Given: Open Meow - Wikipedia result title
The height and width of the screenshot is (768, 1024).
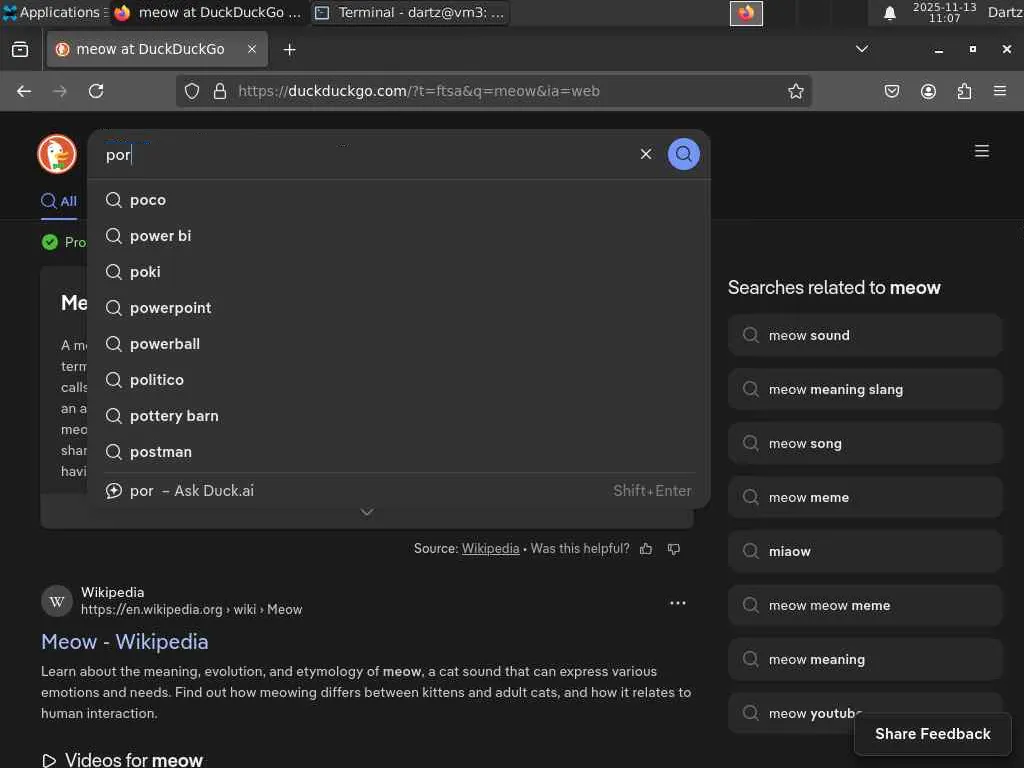Looking at the screenshot, I should (x=125, y=642).
